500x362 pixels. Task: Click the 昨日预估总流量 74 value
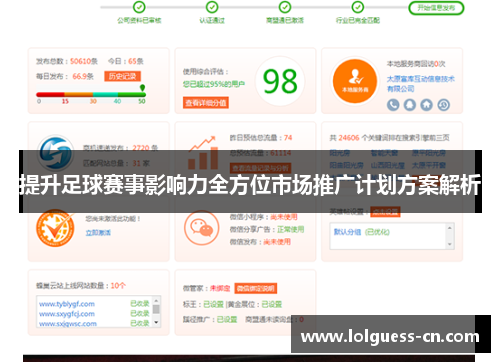coord(288,138)
